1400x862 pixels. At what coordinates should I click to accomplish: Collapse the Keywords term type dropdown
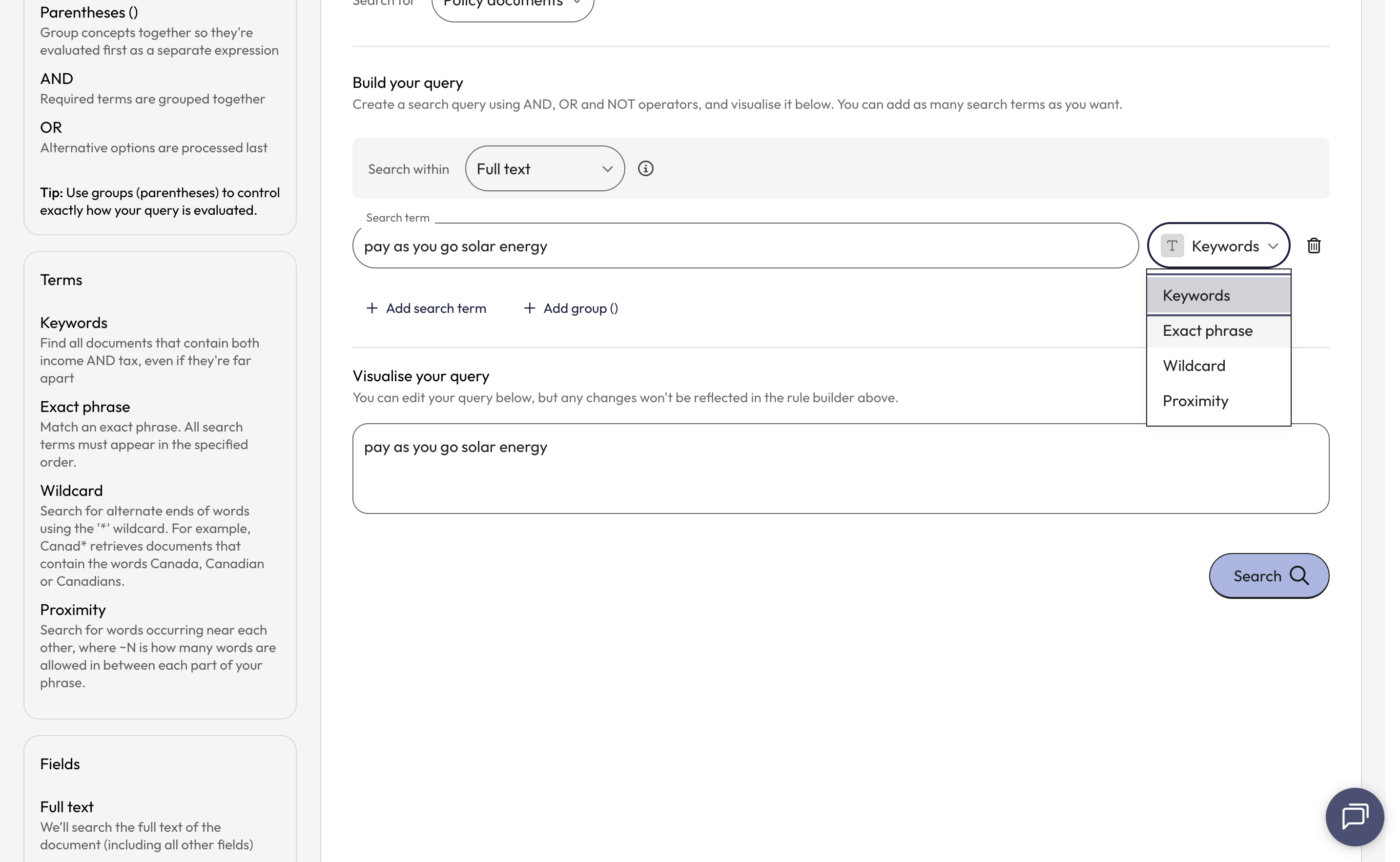(1218, 246)
